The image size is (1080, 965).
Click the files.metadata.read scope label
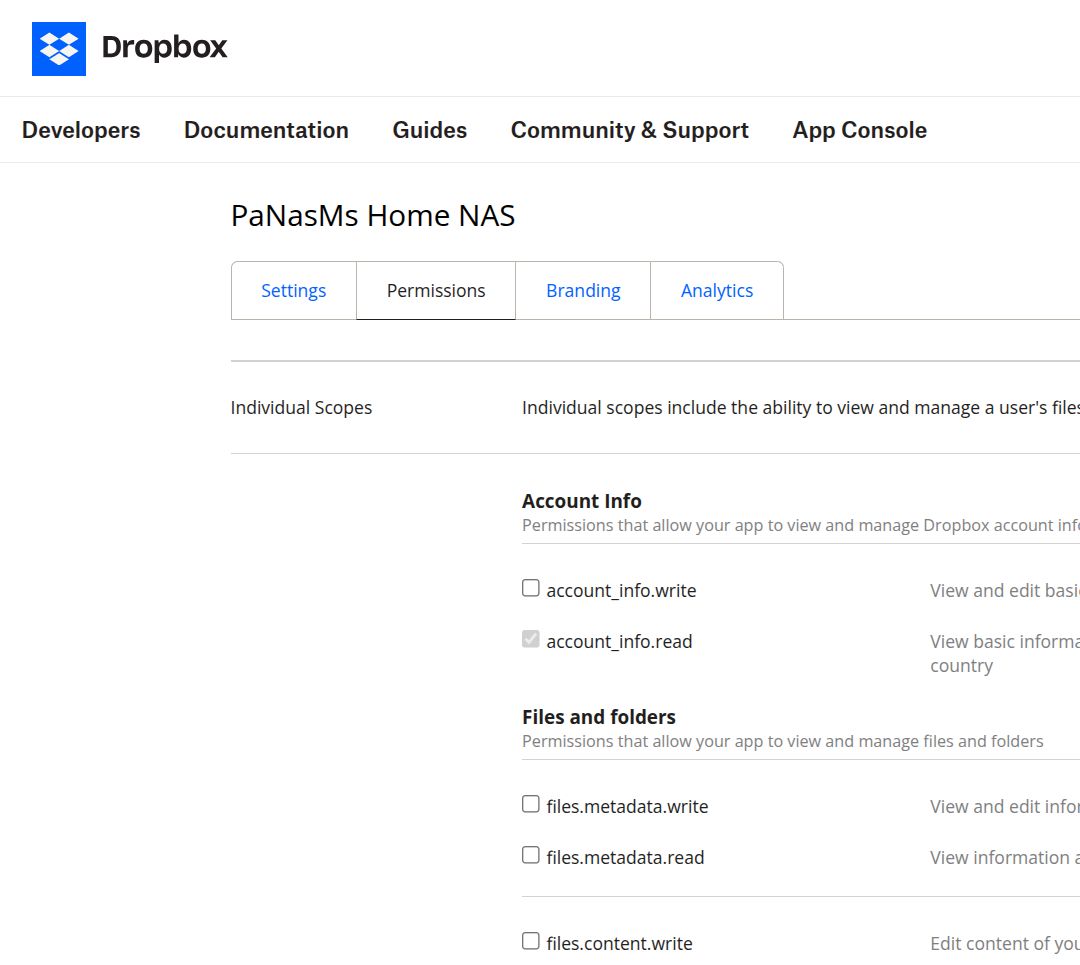[x=625, y=858]
